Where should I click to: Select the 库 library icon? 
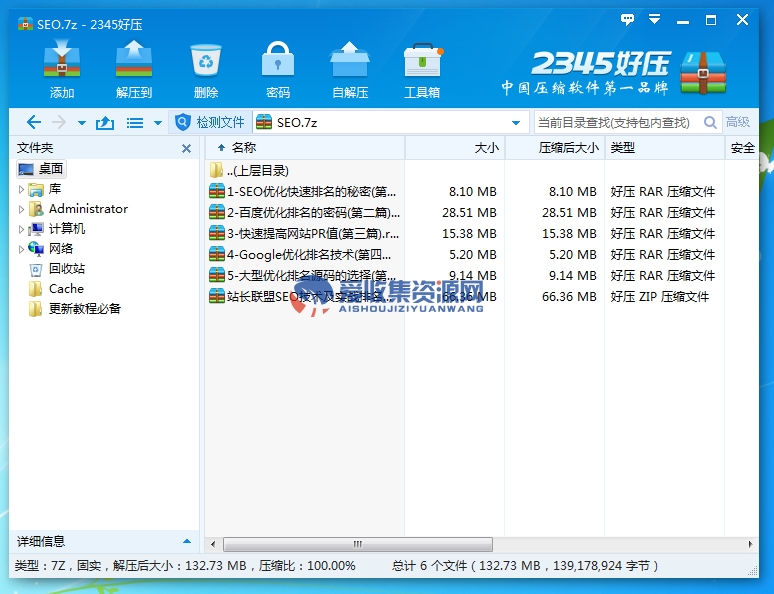pyautogui.click(x=36, y=189)
